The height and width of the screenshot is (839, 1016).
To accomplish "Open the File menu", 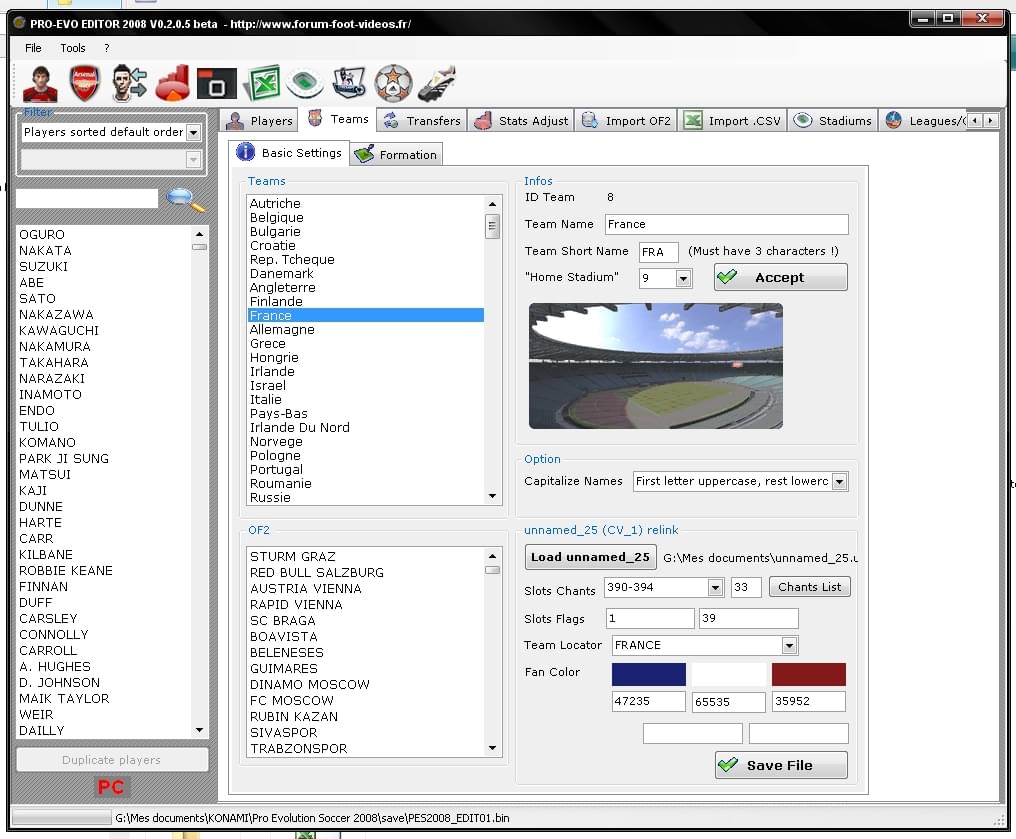I will tap(33, 48).
